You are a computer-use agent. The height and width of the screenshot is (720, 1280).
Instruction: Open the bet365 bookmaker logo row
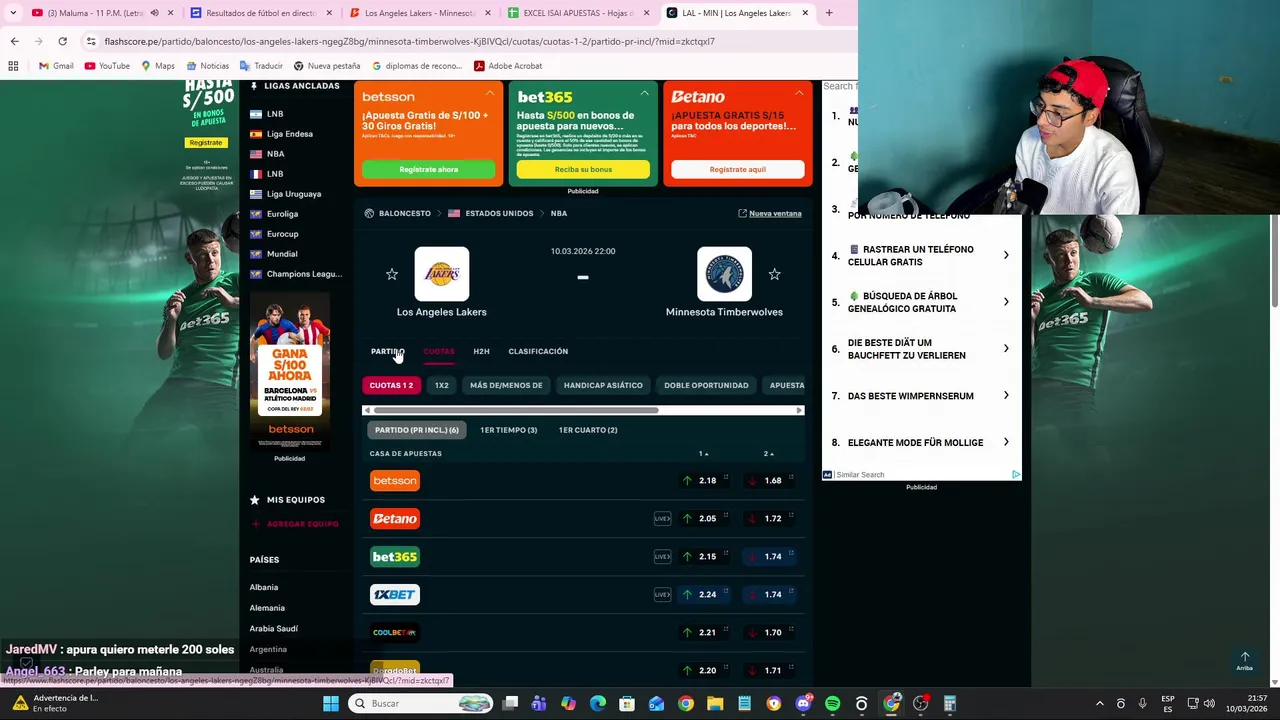[395, 557]
